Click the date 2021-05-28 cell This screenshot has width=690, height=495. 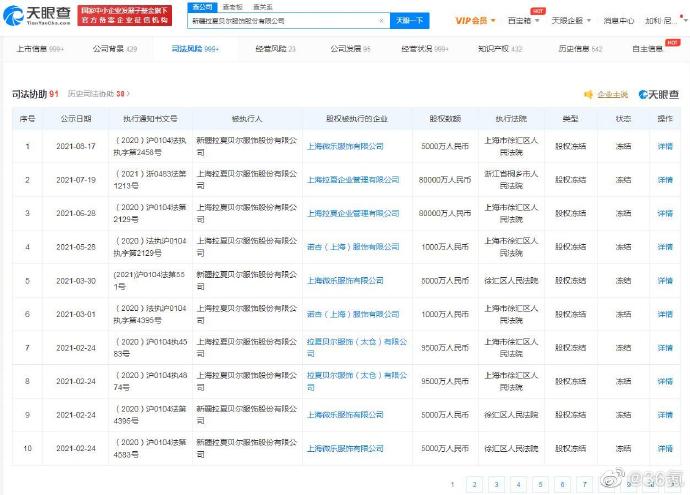(x=76, y=247)
